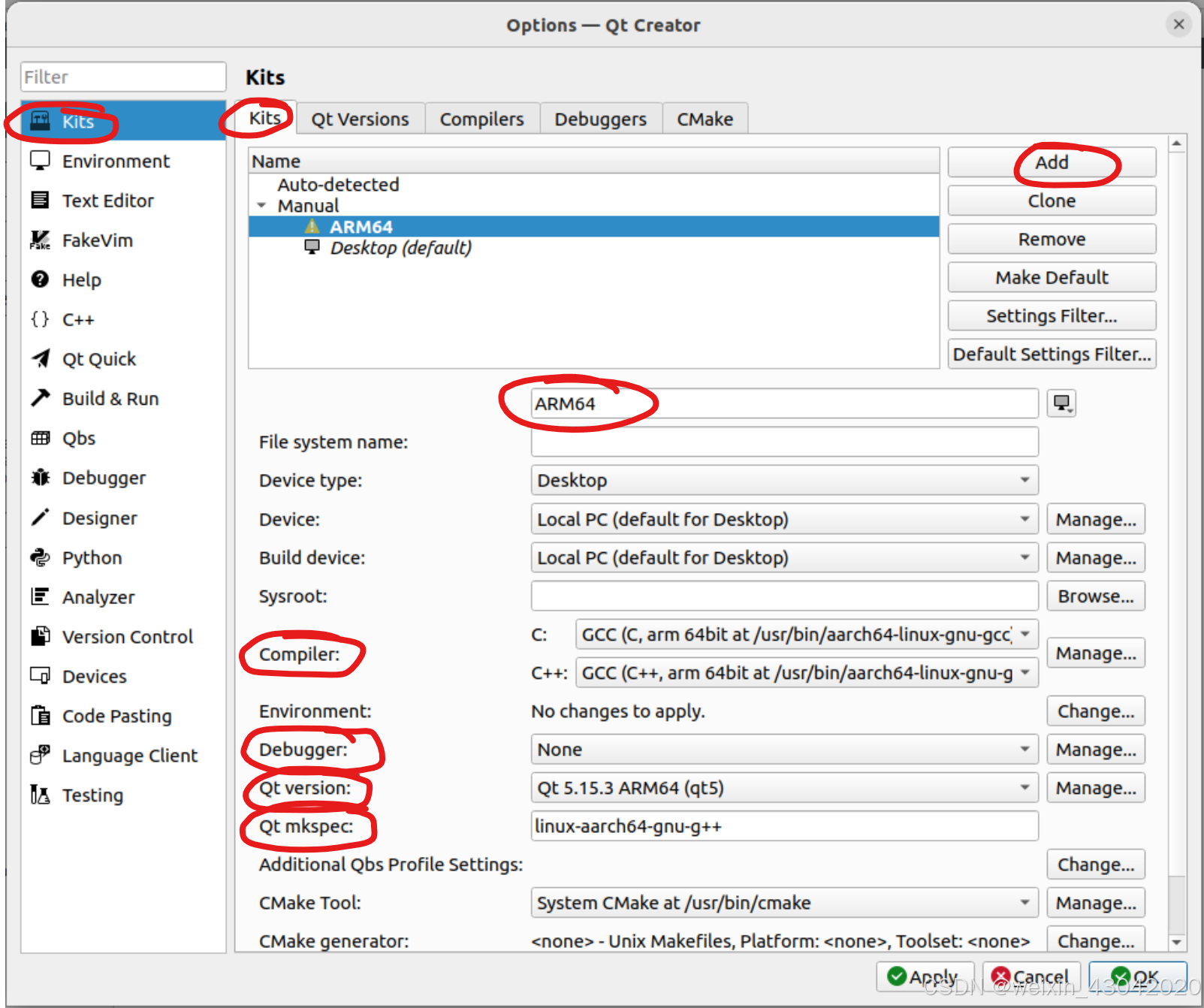
Task: Clone the selected ARM64 kit
Action: [x=1051, y=201]
